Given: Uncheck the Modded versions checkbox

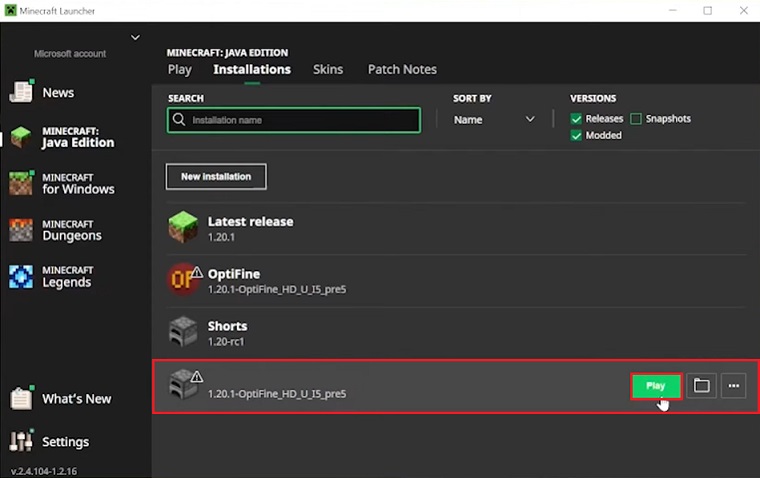Looking at the screenshot, I should pyautogui.click(x=576, y=135).
